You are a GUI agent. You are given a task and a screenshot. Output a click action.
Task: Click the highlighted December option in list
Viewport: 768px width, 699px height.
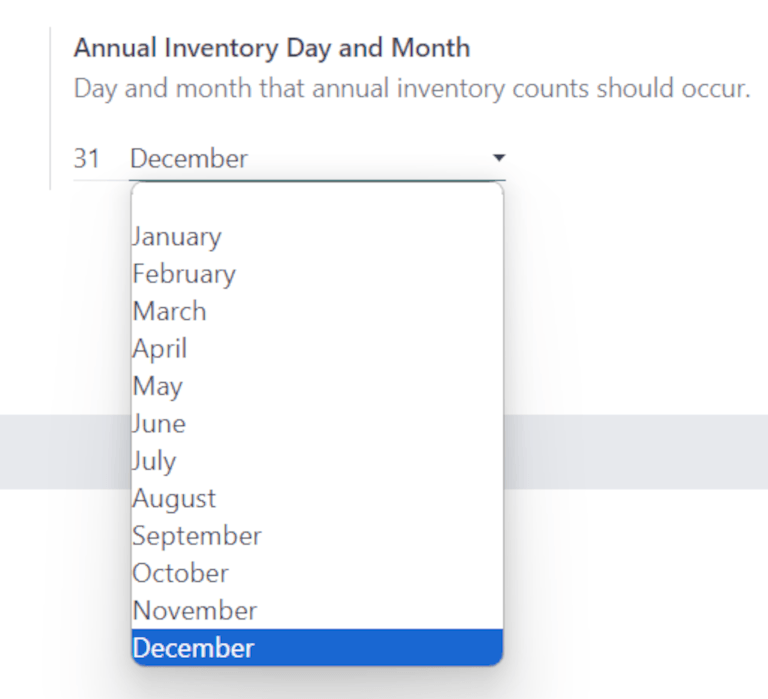tap(194, 648)
